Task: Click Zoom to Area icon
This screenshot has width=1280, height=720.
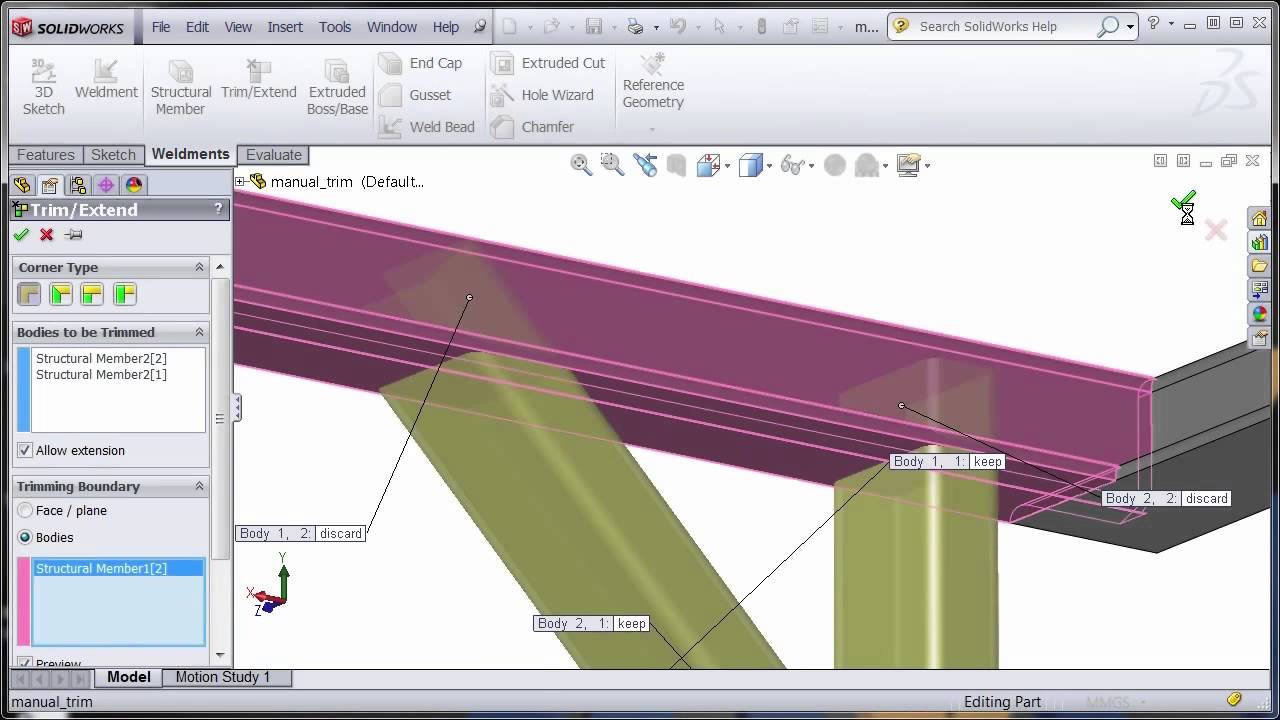Action: coord(612,165)
